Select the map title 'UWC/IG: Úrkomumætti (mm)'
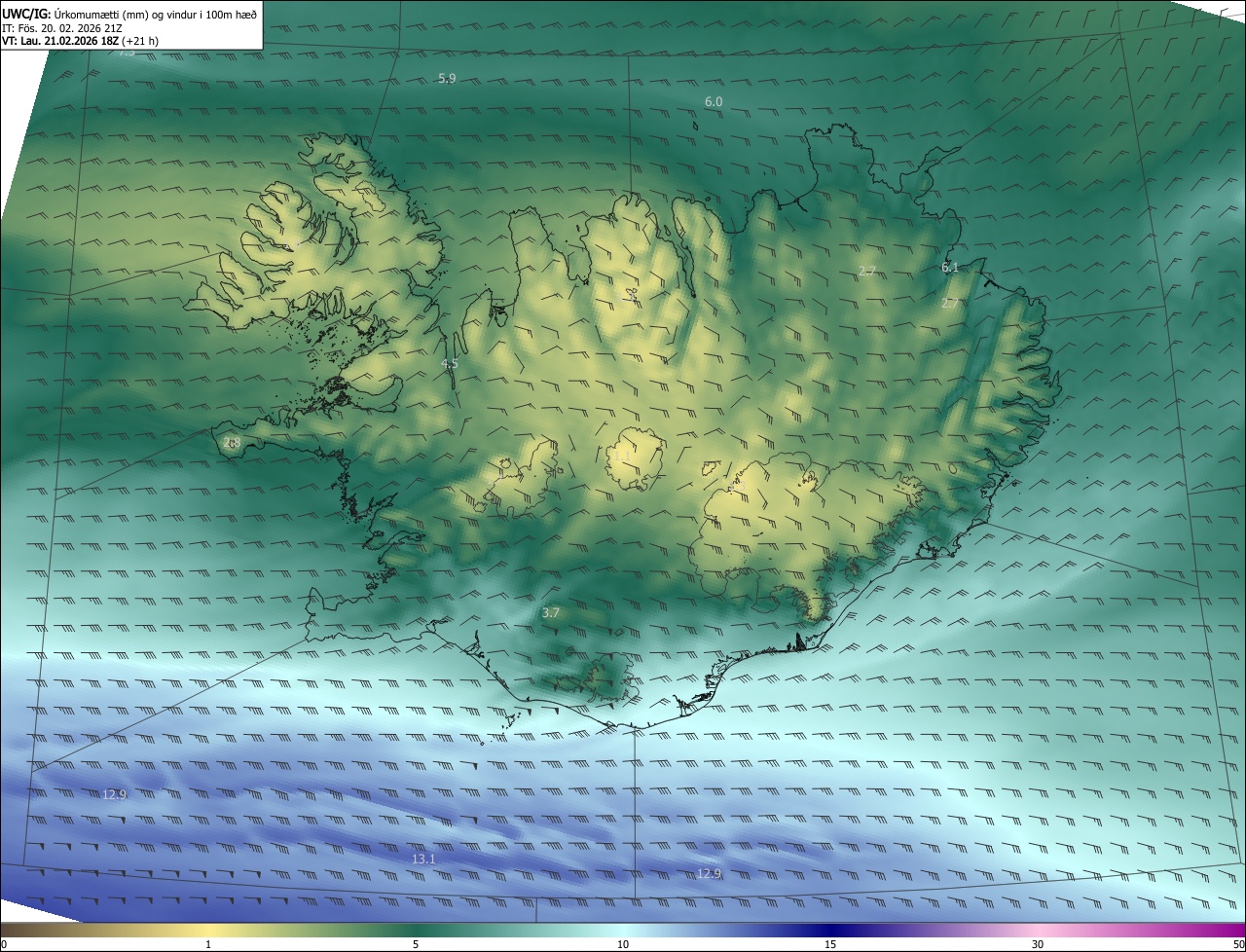The height and width of the screenshot is (952, 1246). pyautogui.click(x=74, y=14)
